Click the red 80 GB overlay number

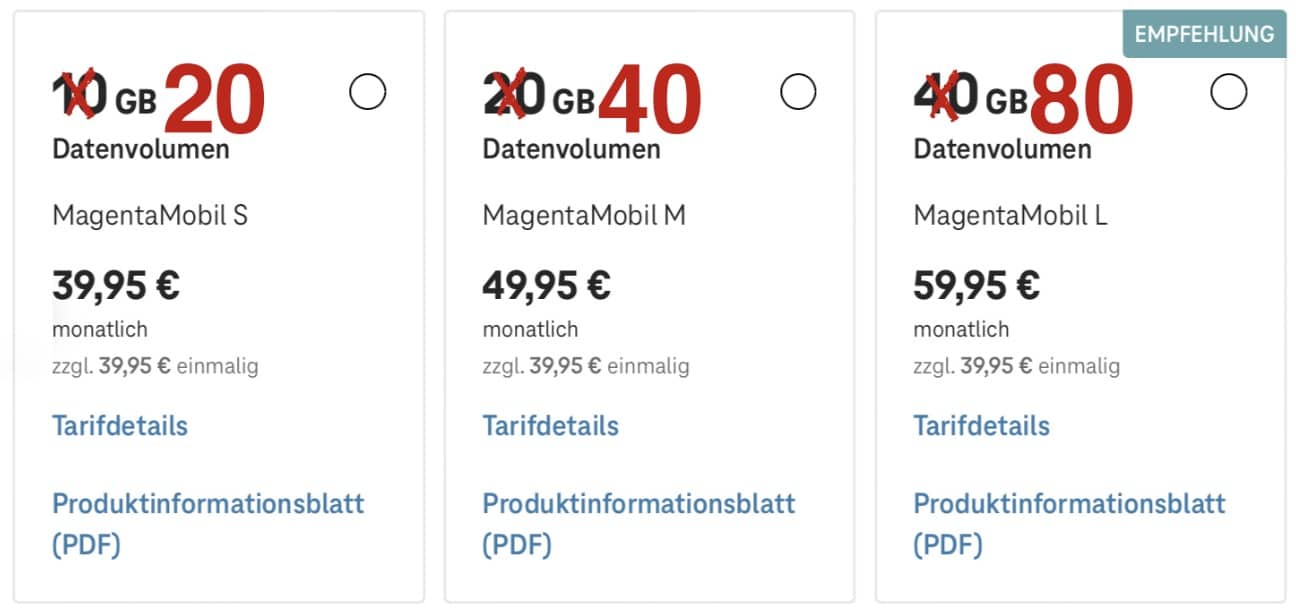[1081, 99]
